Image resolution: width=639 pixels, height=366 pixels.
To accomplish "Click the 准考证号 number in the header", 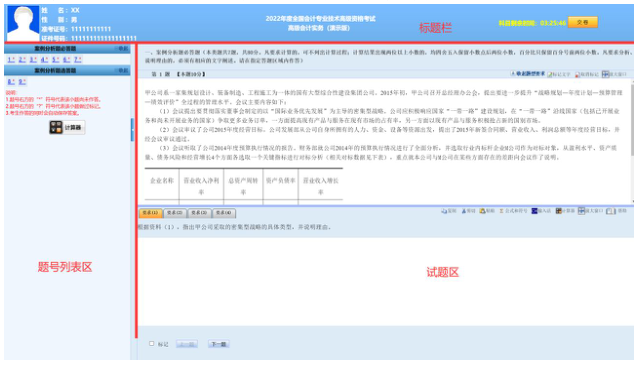I will point(90,29).
